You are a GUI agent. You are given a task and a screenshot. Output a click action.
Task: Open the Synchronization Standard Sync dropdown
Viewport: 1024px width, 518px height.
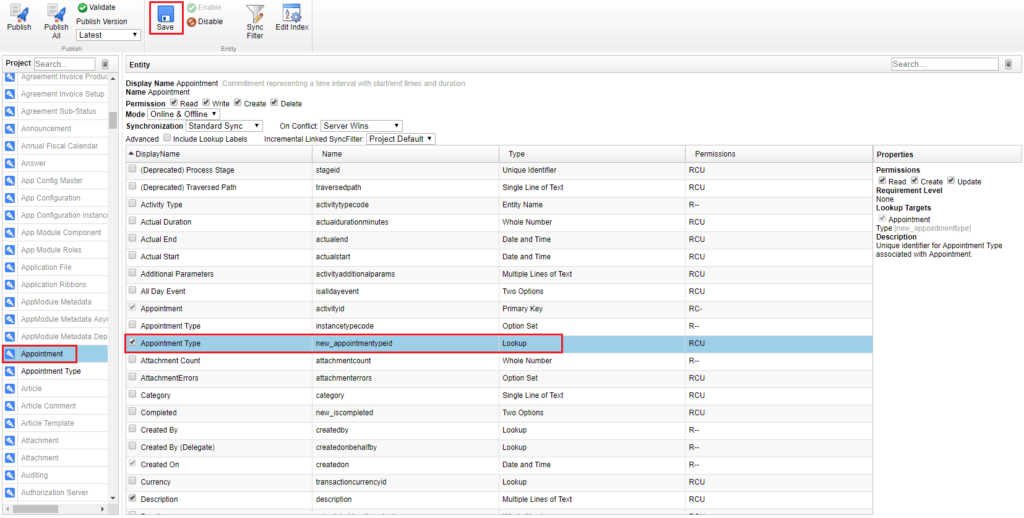point(224,125)
